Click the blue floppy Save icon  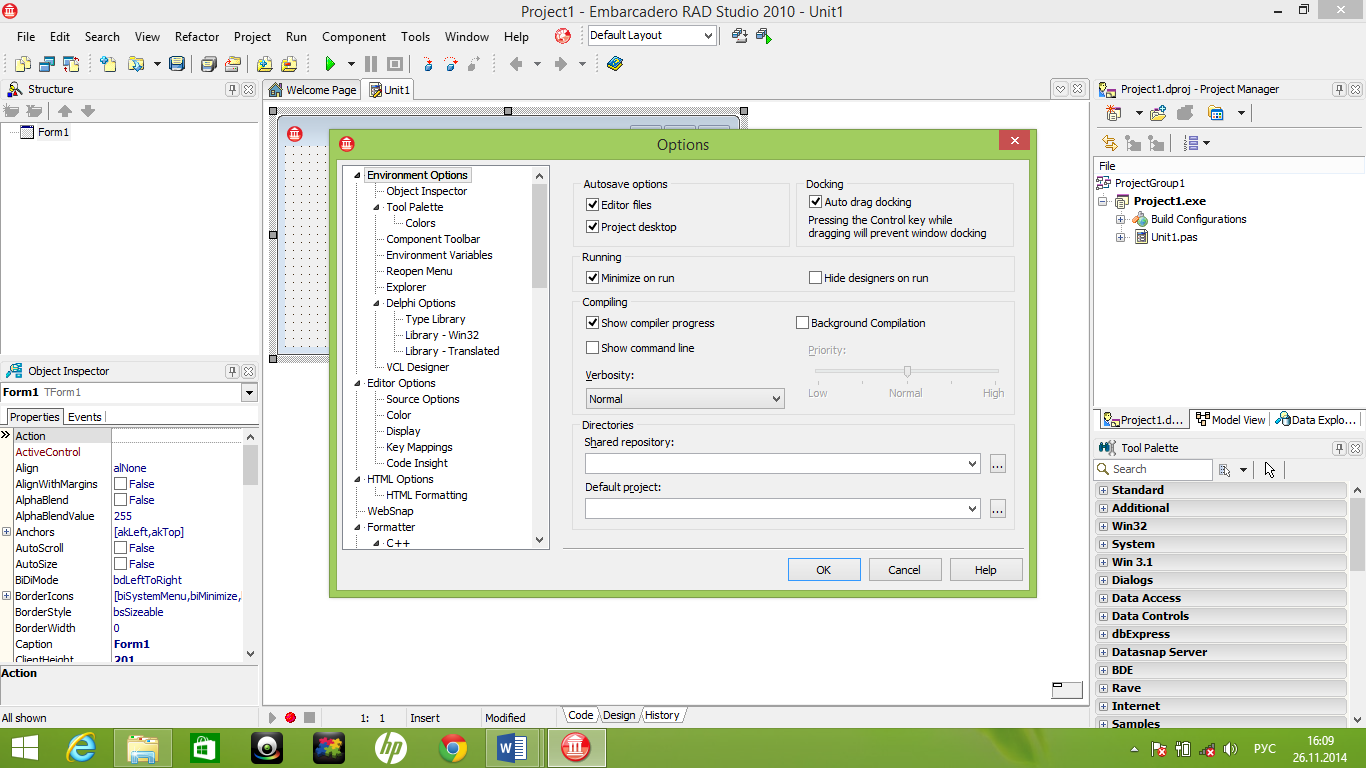tap(177, 64)
